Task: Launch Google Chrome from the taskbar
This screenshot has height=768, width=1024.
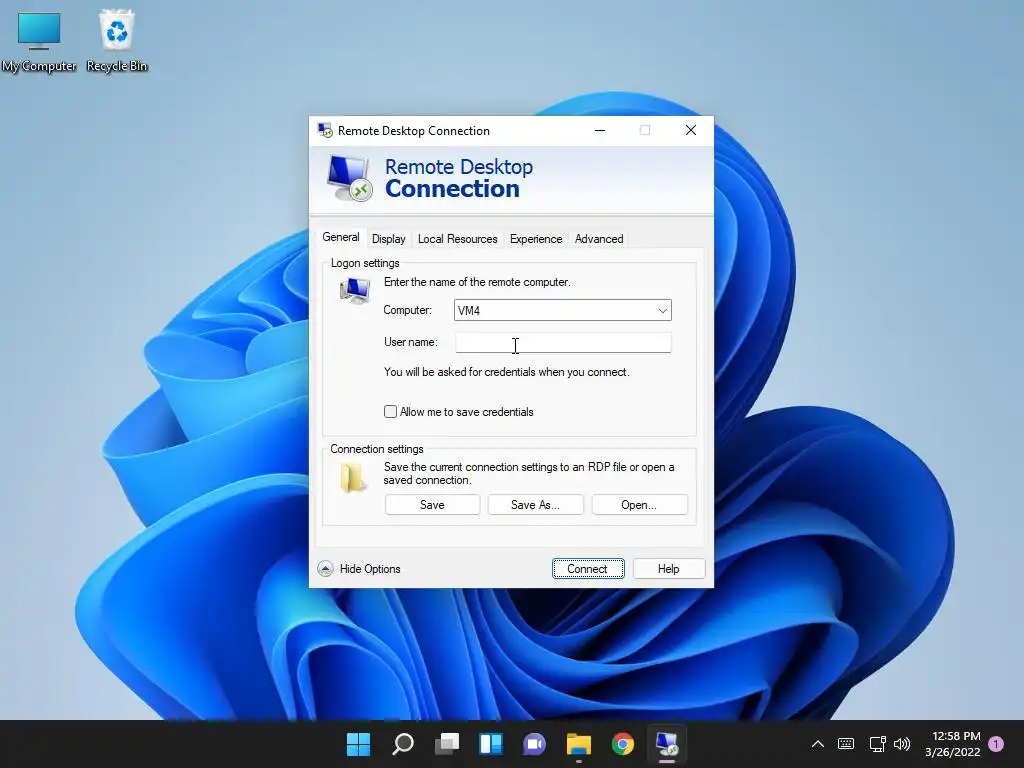Action: tap(622, 744)
